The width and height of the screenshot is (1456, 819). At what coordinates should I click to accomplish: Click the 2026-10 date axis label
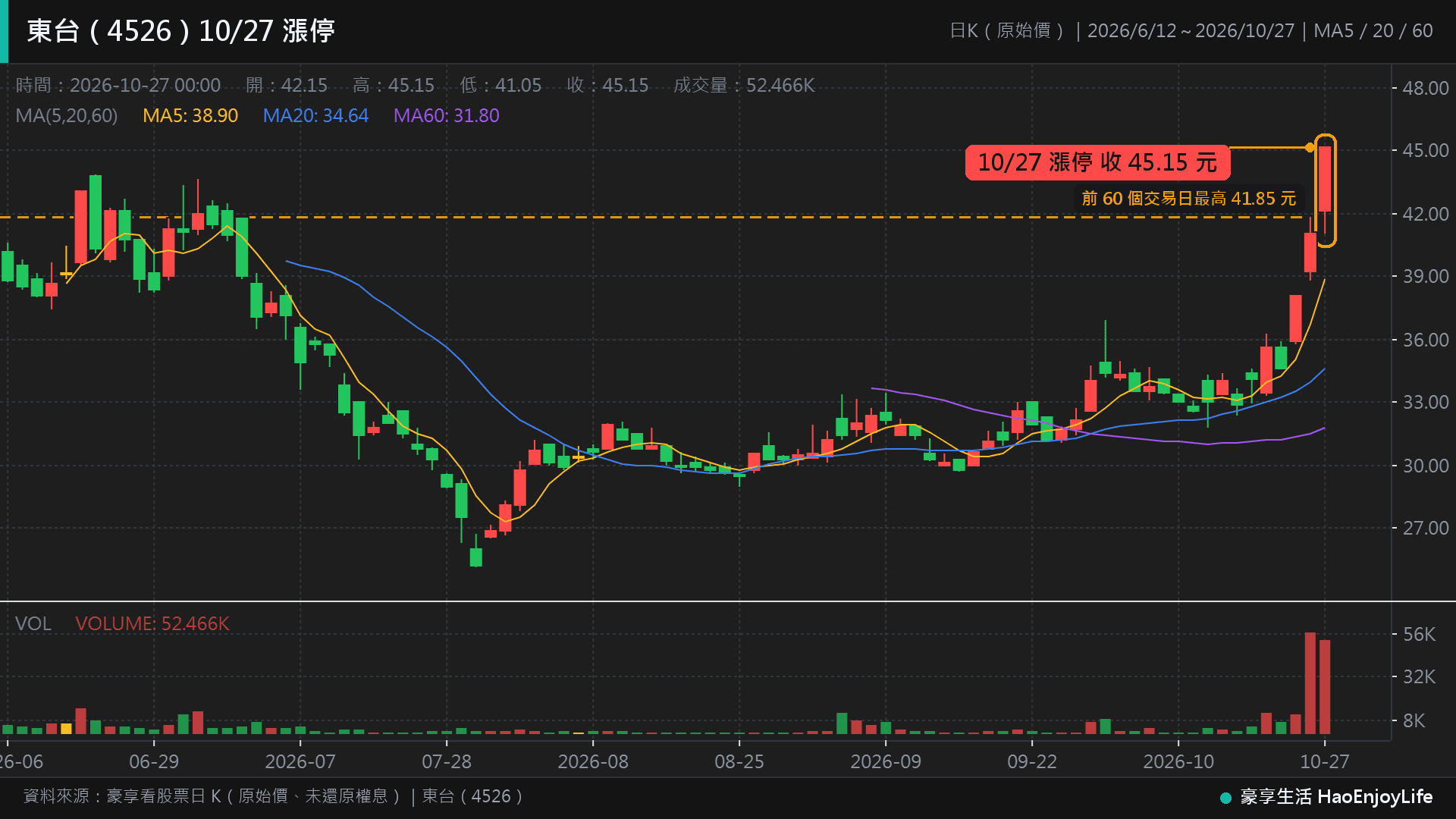coord(1178,761)
